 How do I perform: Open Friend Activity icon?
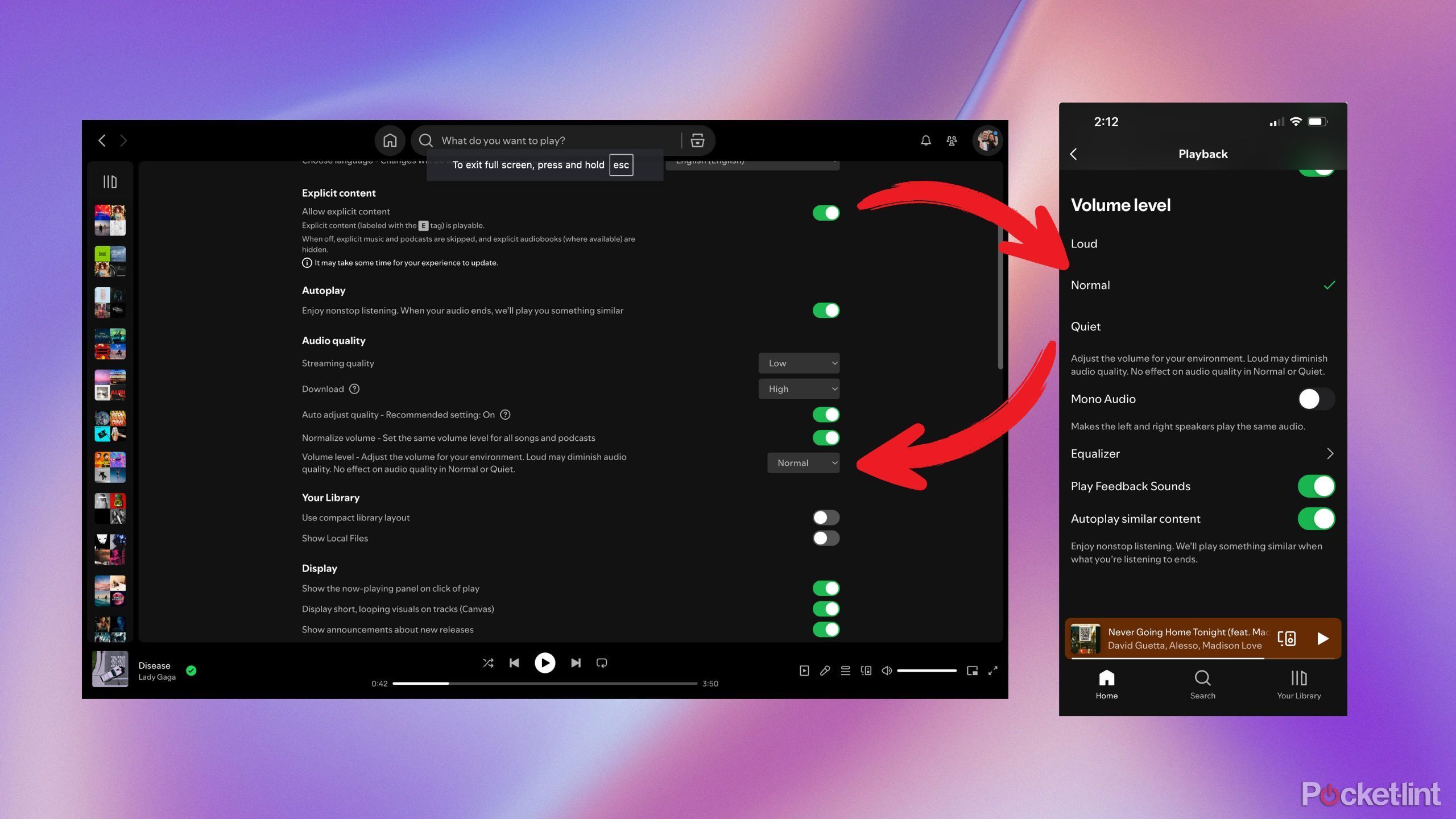click(952, 140)
